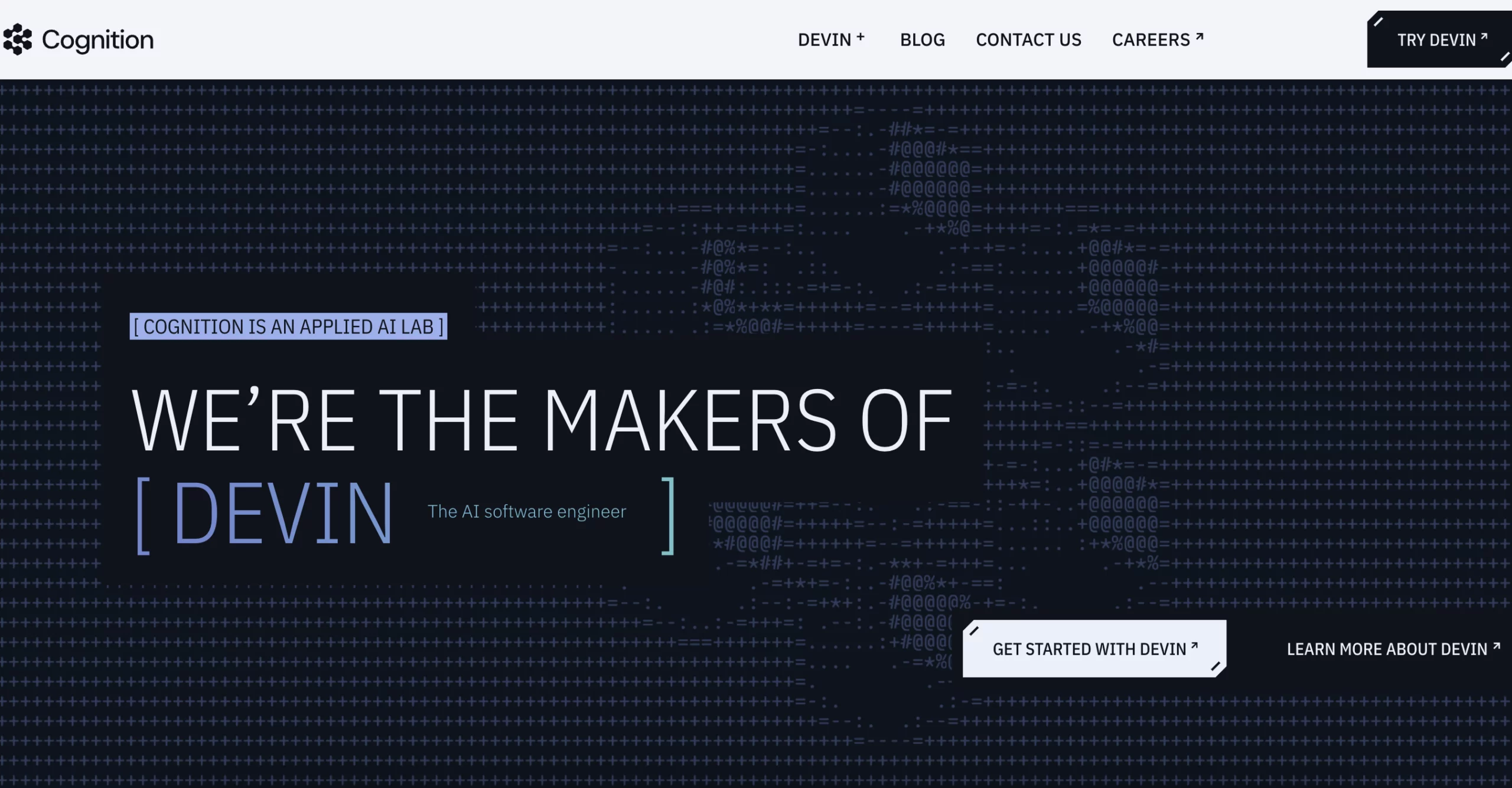Expand the DEVIN navigation menu
Image resolution: width=1512 pixels, height=788 pixels.
(825, 40)
